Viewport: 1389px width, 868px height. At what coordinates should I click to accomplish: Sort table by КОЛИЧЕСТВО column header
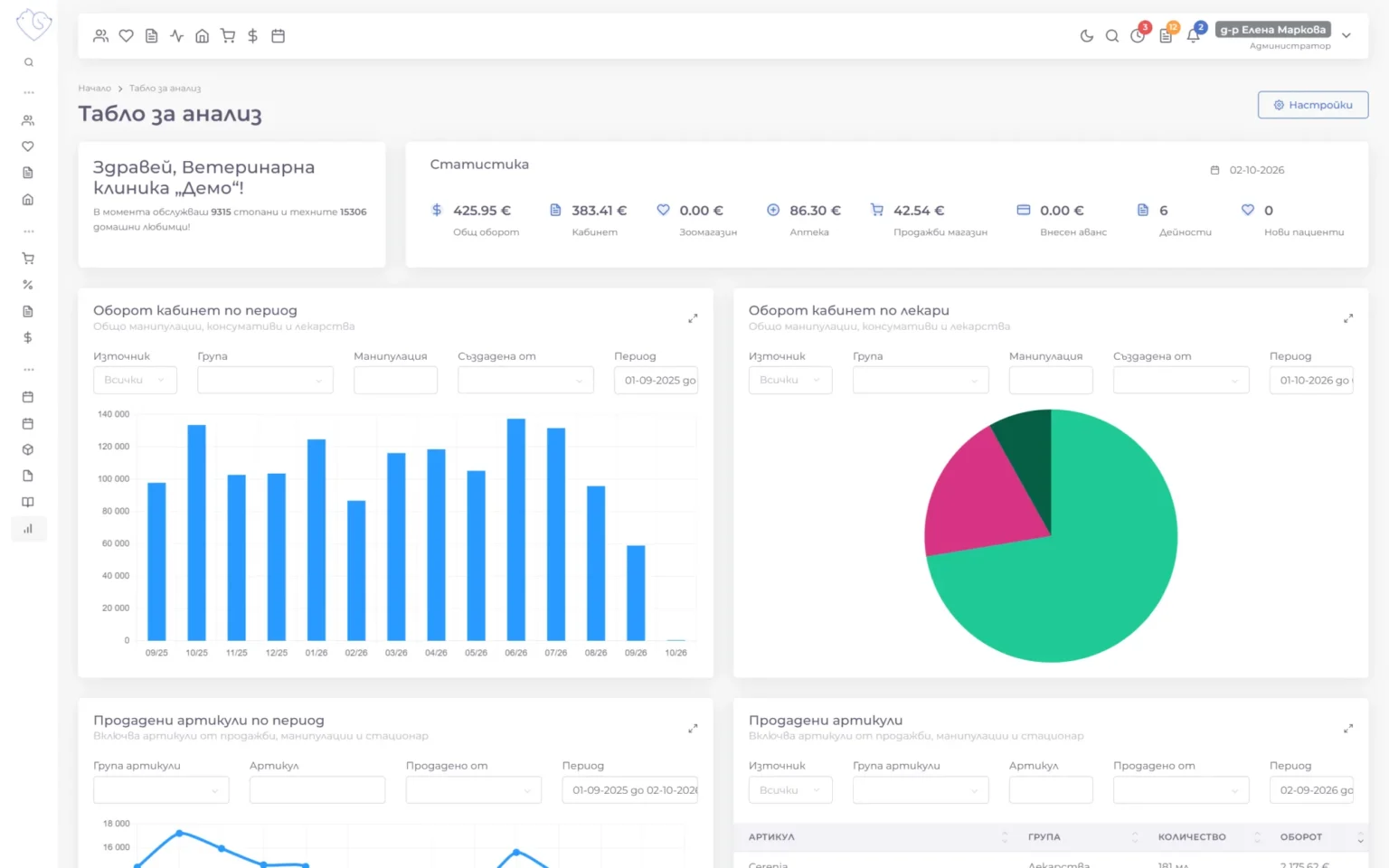click(1192, 837)
